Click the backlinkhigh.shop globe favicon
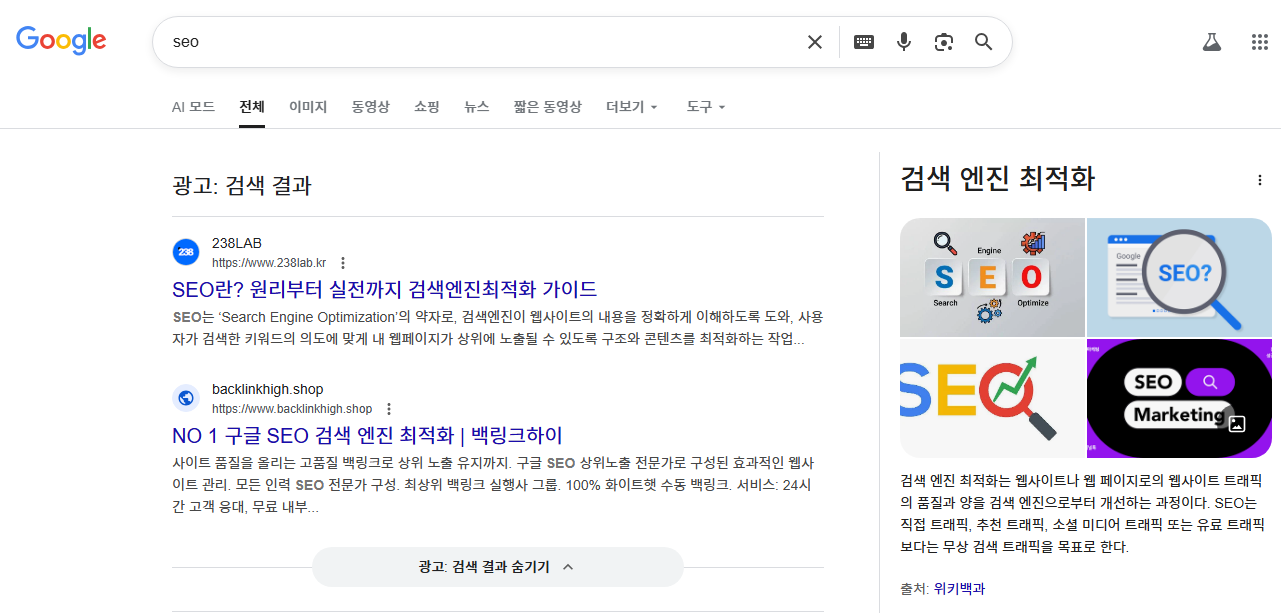Image resolution: width=1281 pixels, height=613 pixels. click(186, 398)
